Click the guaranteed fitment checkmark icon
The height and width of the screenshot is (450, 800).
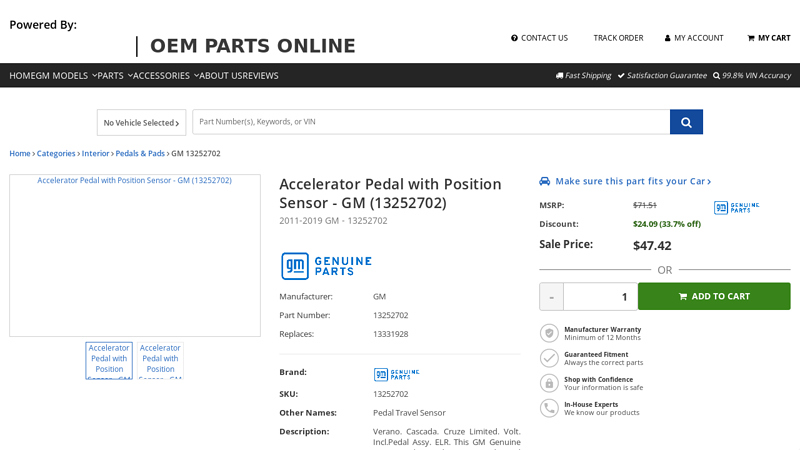click(549, 358)
